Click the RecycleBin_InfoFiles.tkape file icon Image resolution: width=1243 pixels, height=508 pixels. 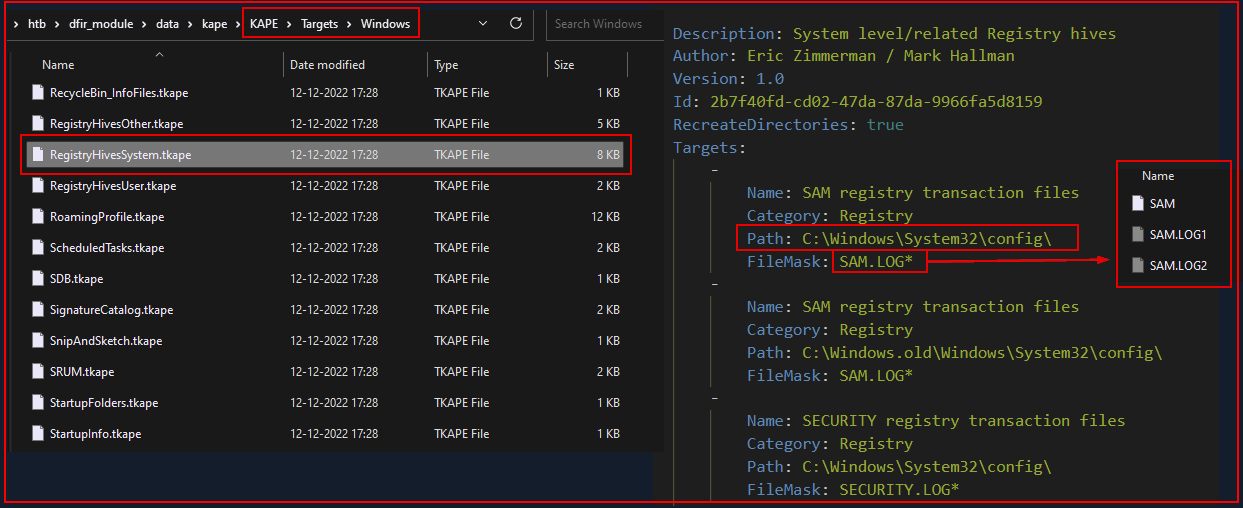tap(38, 93)
